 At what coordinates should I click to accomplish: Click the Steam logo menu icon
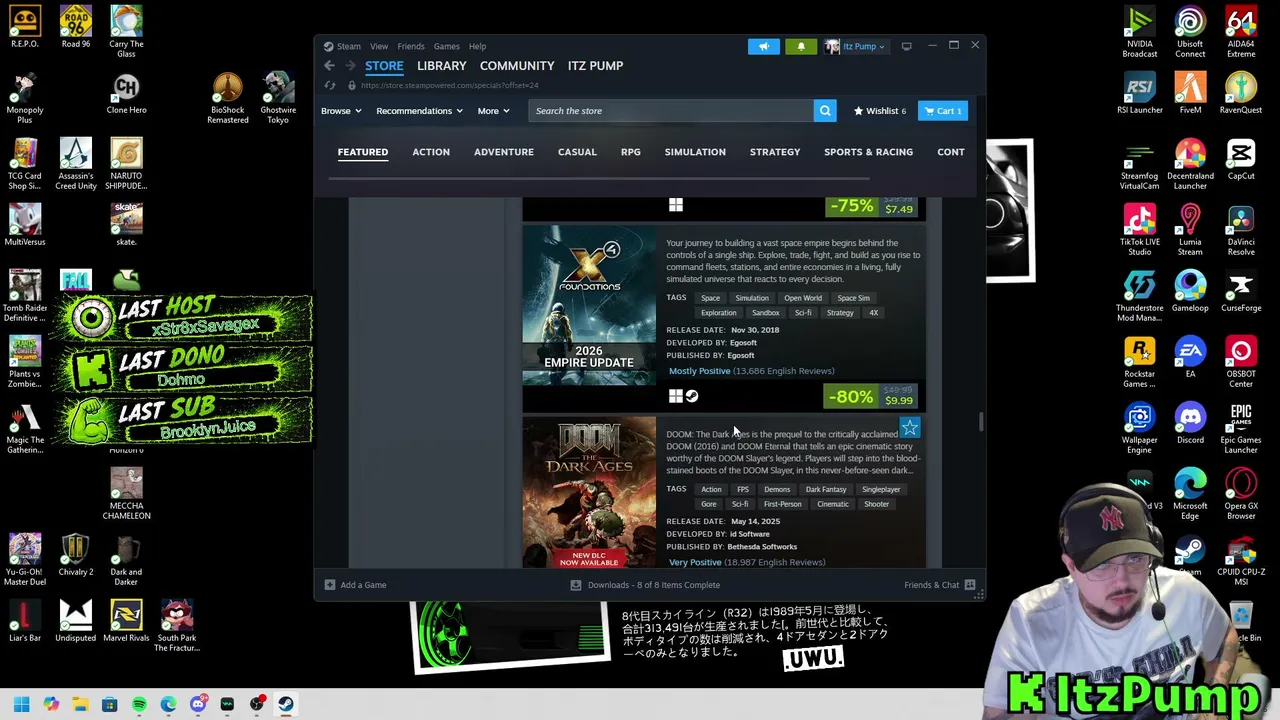pos(328,46)
